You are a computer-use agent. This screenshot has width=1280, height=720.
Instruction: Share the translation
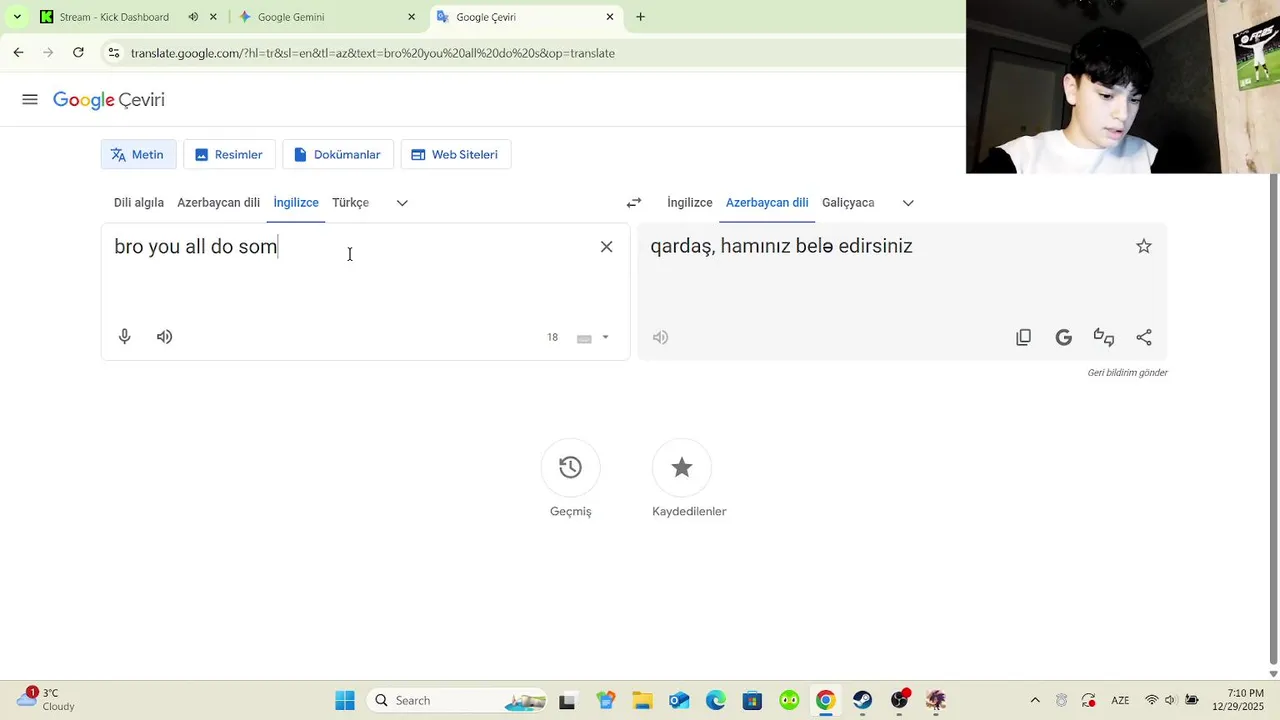tap(1144, 337)
